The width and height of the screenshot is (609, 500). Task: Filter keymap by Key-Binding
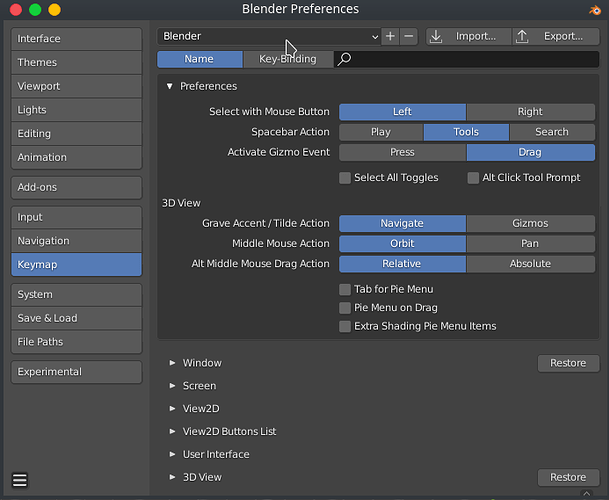point(288,59)
